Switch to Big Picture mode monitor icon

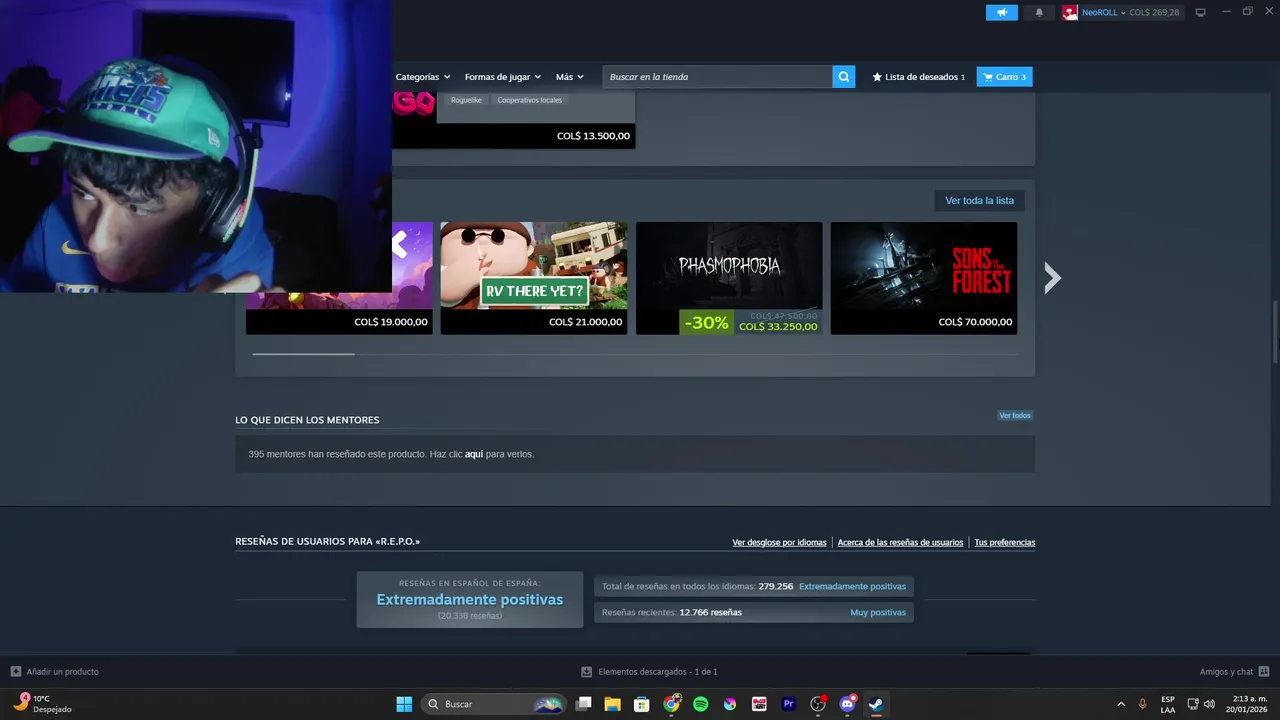pyautogui.click(x=1201, y=12)
